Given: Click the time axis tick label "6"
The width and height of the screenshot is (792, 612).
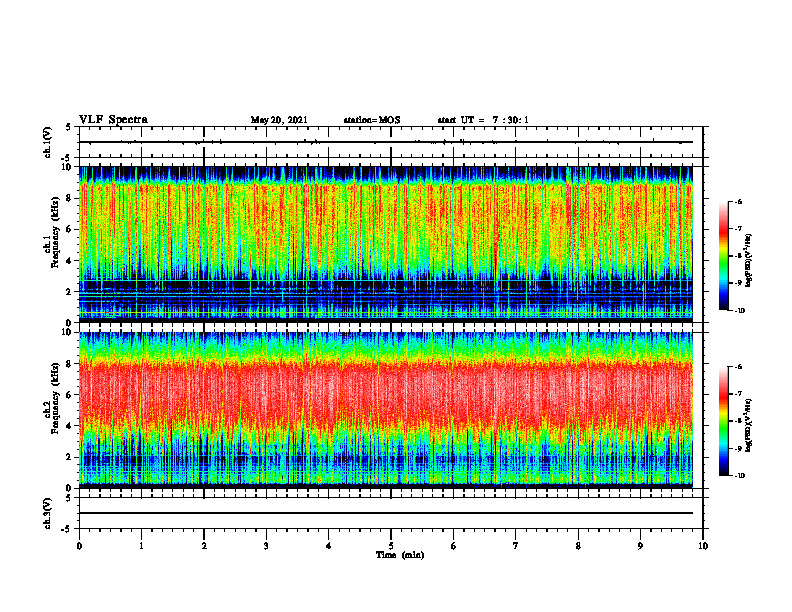Looking at the screenshot, I should [x=454, y=546].
